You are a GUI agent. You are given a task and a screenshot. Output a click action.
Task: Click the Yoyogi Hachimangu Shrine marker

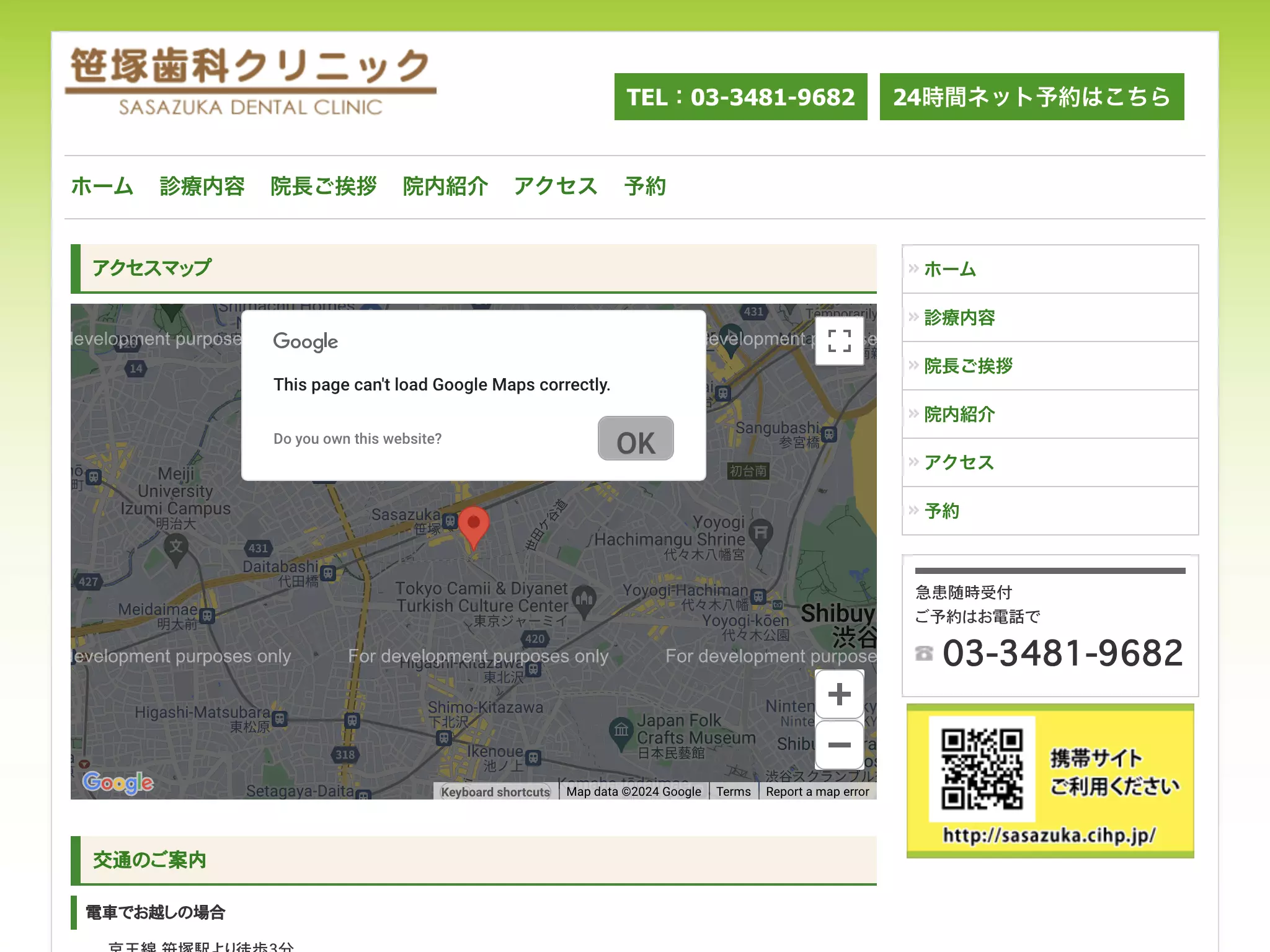(761, 535)
